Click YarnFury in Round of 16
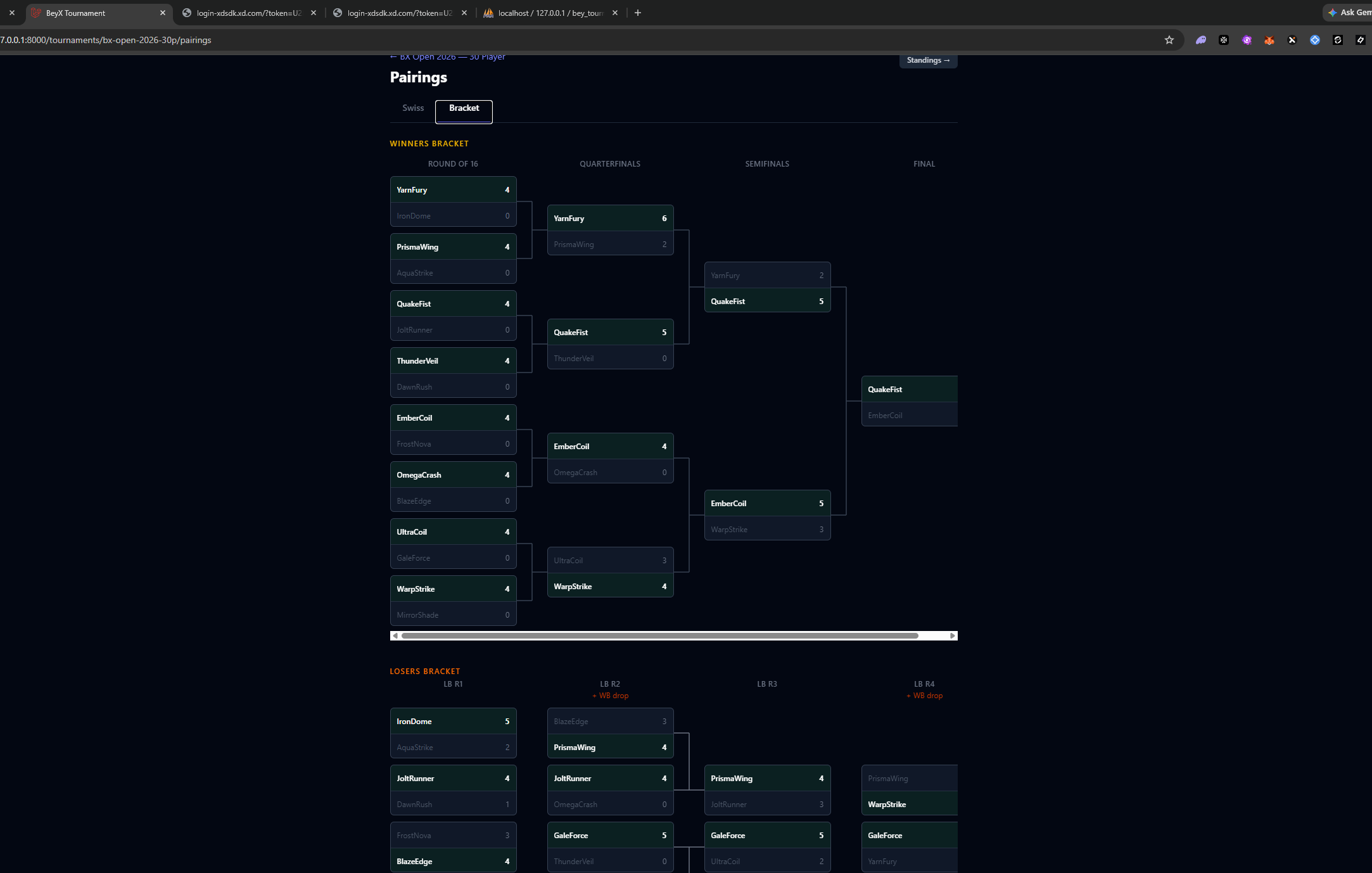 [453, 189]
